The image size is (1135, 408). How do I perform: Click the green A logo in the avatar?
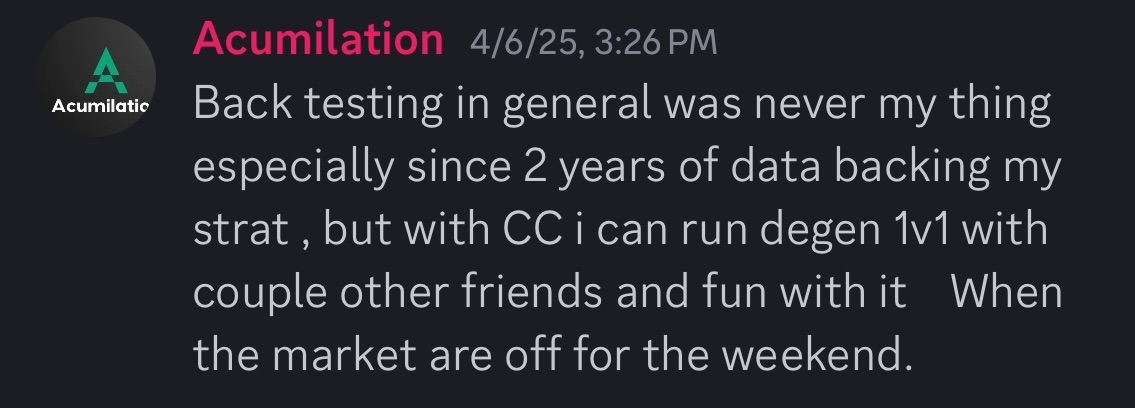point(99,68)
